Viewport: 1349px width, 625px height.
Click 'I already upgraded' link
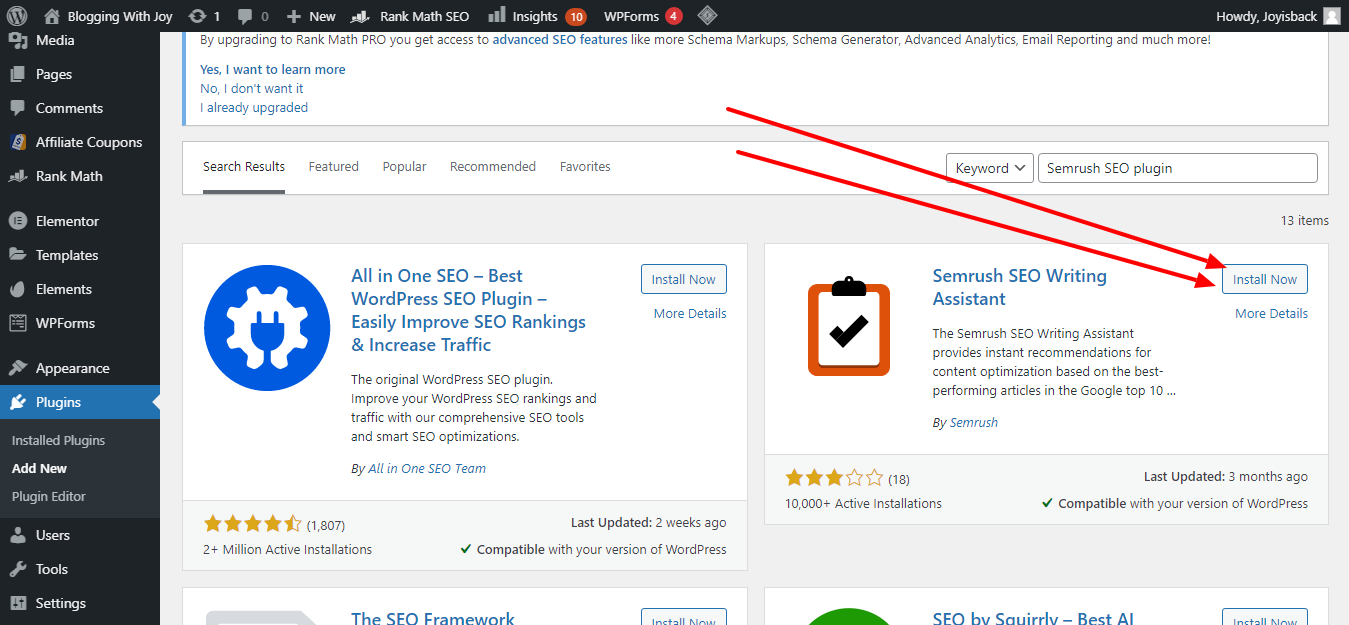(x=254, y=107)
